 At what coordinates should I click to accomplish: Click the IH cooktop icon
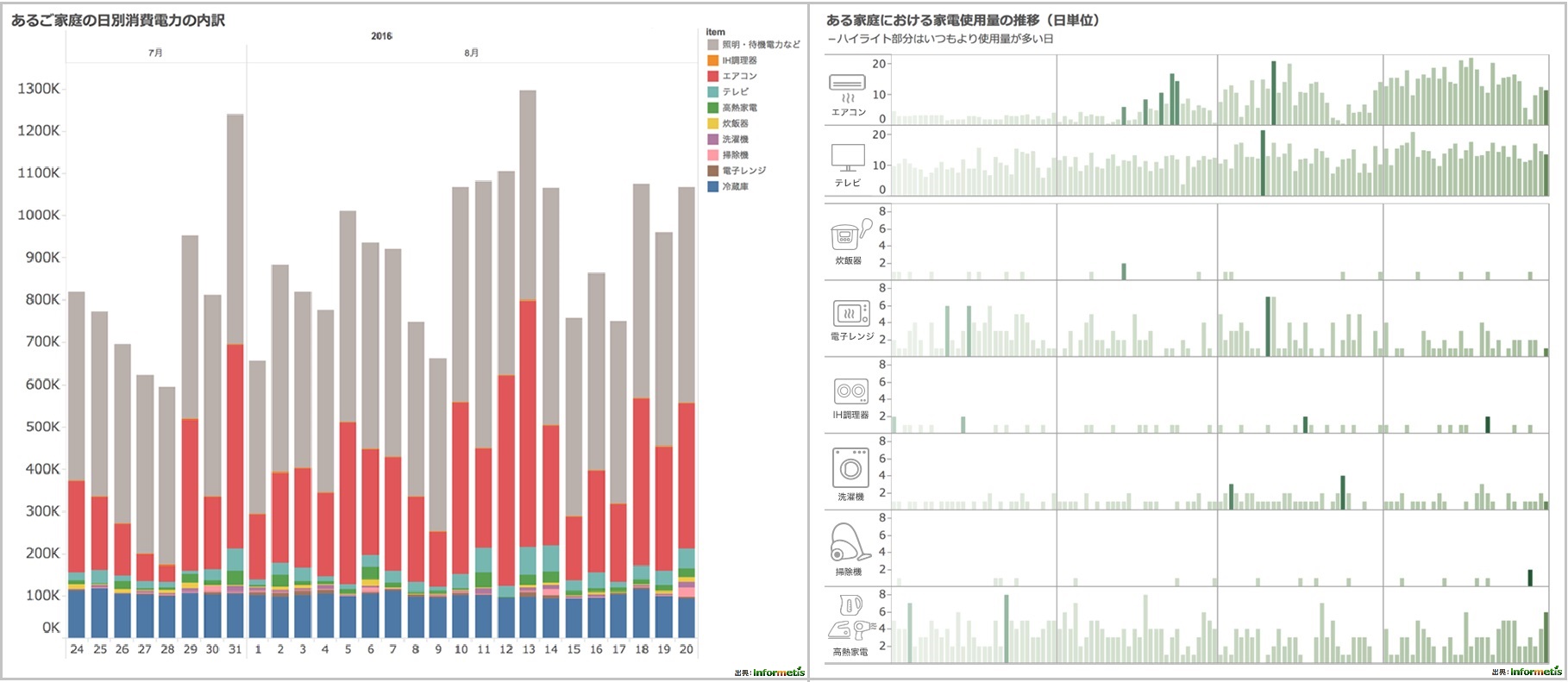click(x=850, y=391)
